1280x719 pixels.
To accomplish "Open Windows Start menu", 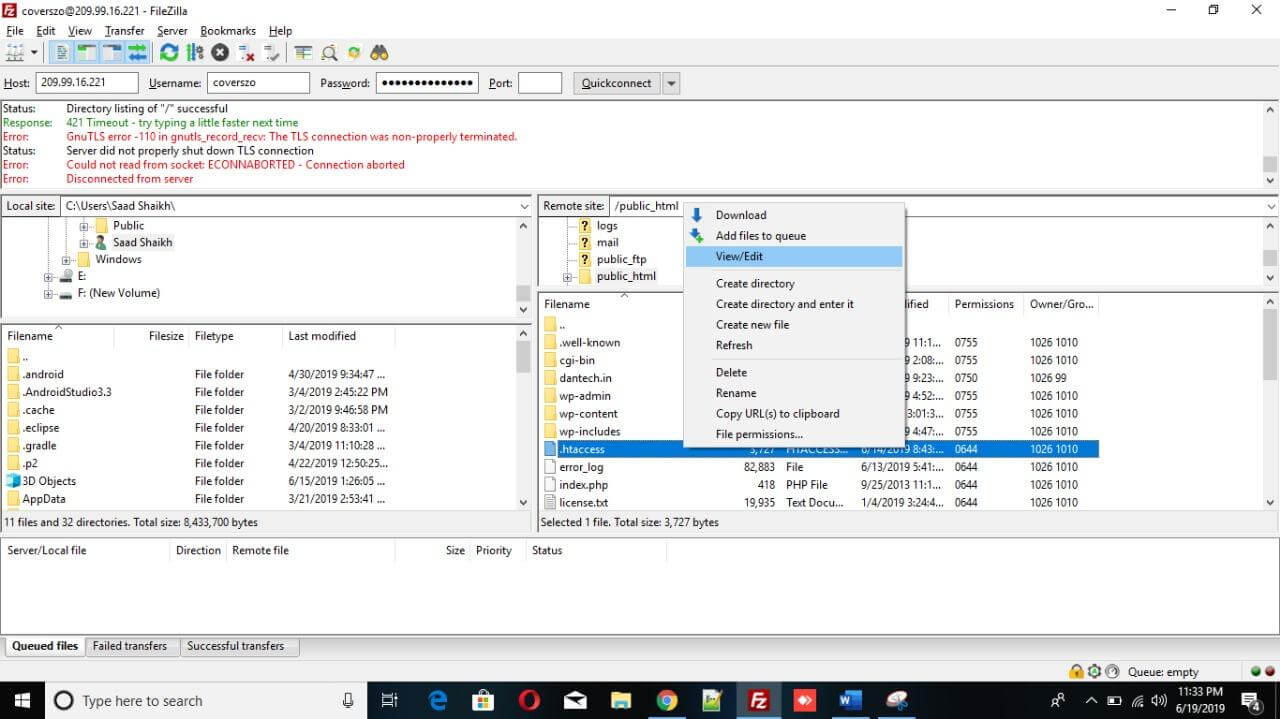I will pyautogui.click(x=22, y=701).
